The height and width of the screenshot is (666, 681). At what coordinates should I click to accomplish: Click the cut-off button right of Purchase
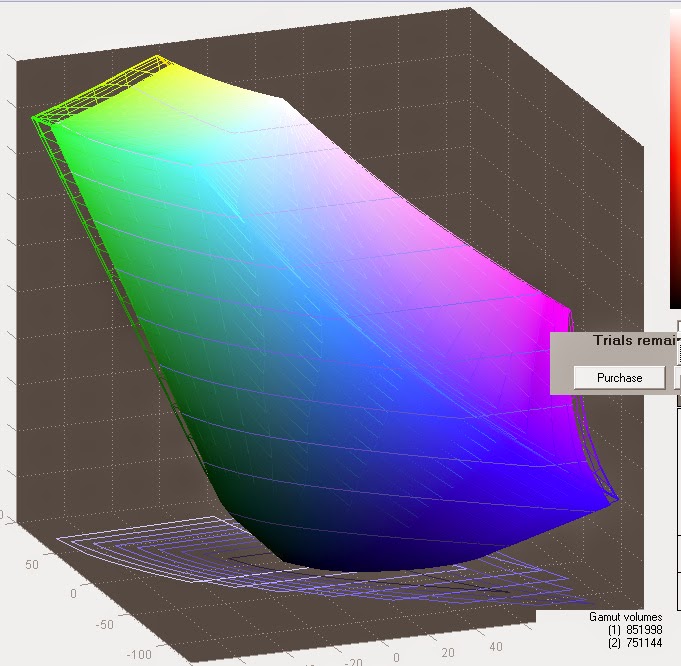pyautogui.click(x=678, y=378)
